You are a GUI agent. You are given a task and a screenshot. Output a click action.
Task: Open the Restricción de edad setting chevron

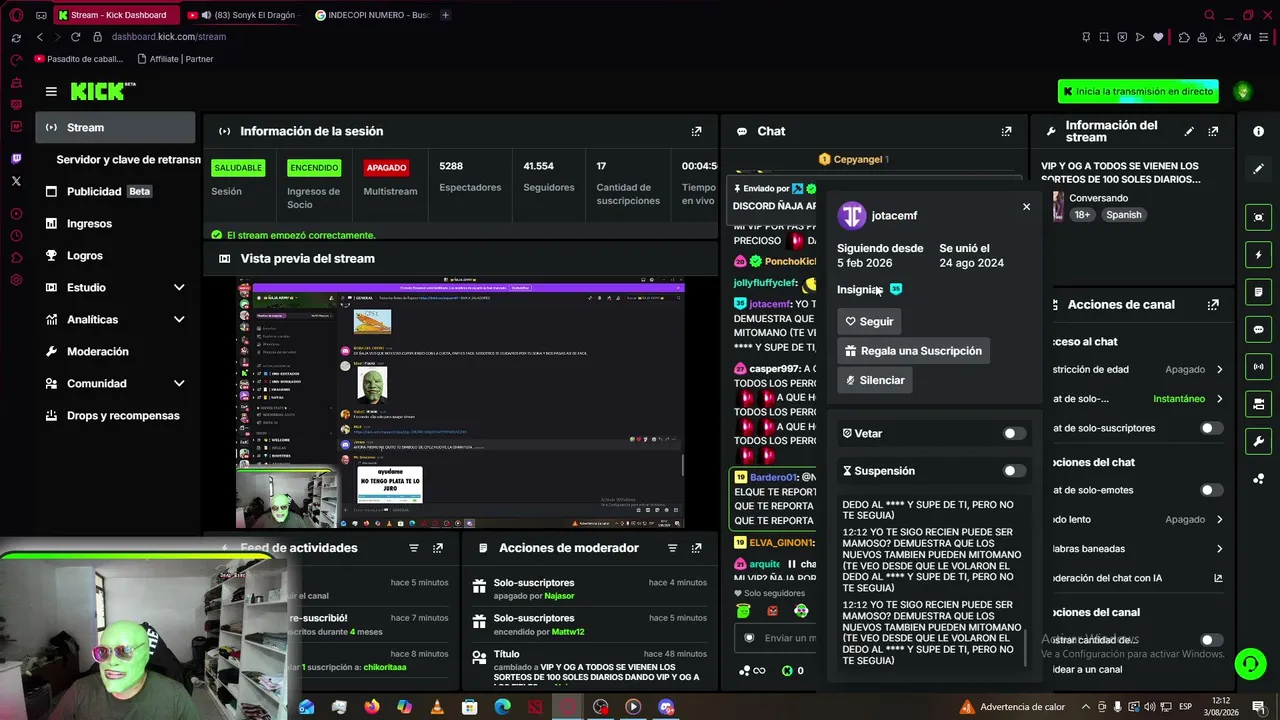point(1219,369)
